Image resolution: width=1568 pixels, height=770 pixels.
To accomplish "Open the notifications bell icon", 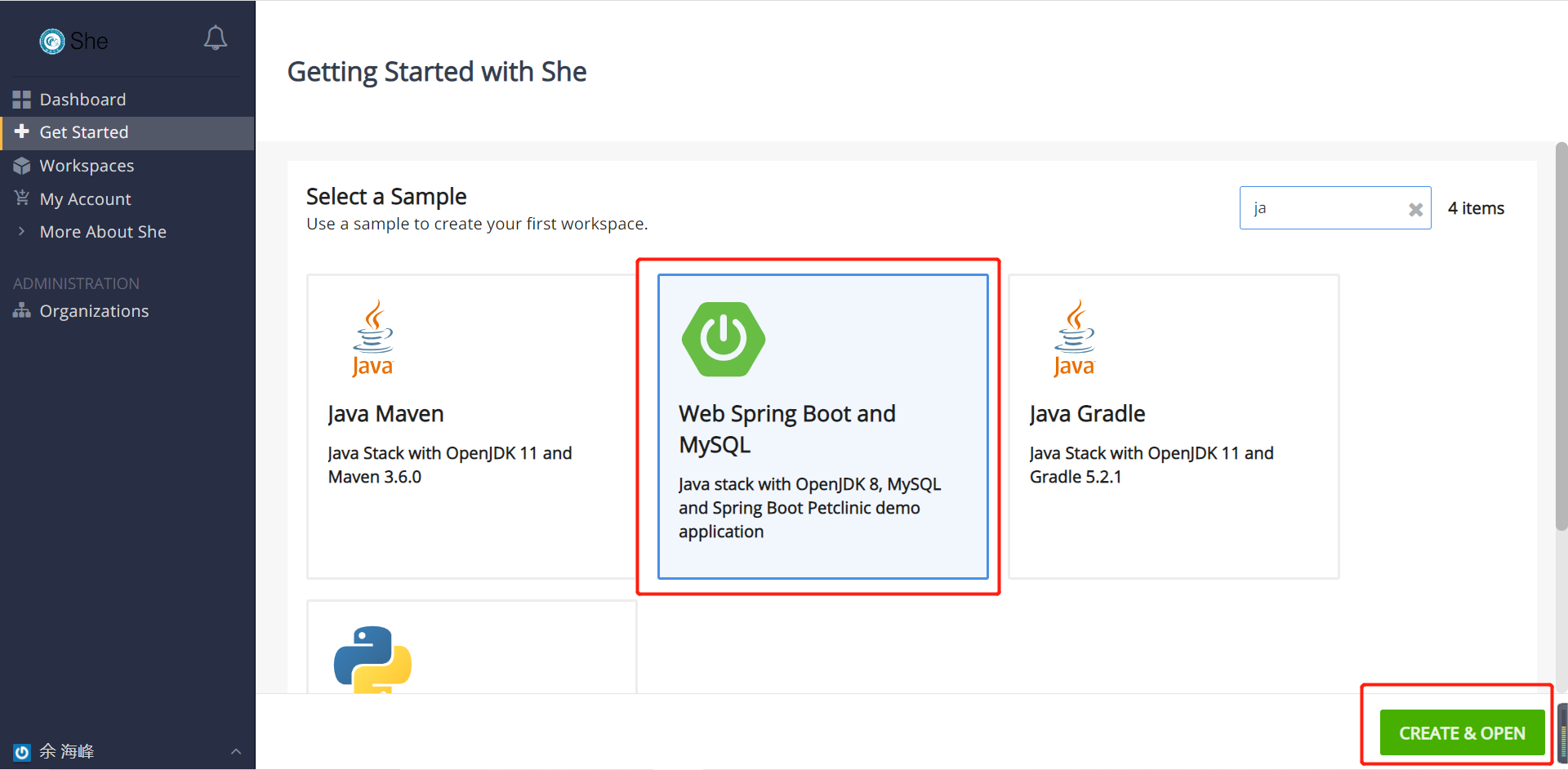I will 216,38.
